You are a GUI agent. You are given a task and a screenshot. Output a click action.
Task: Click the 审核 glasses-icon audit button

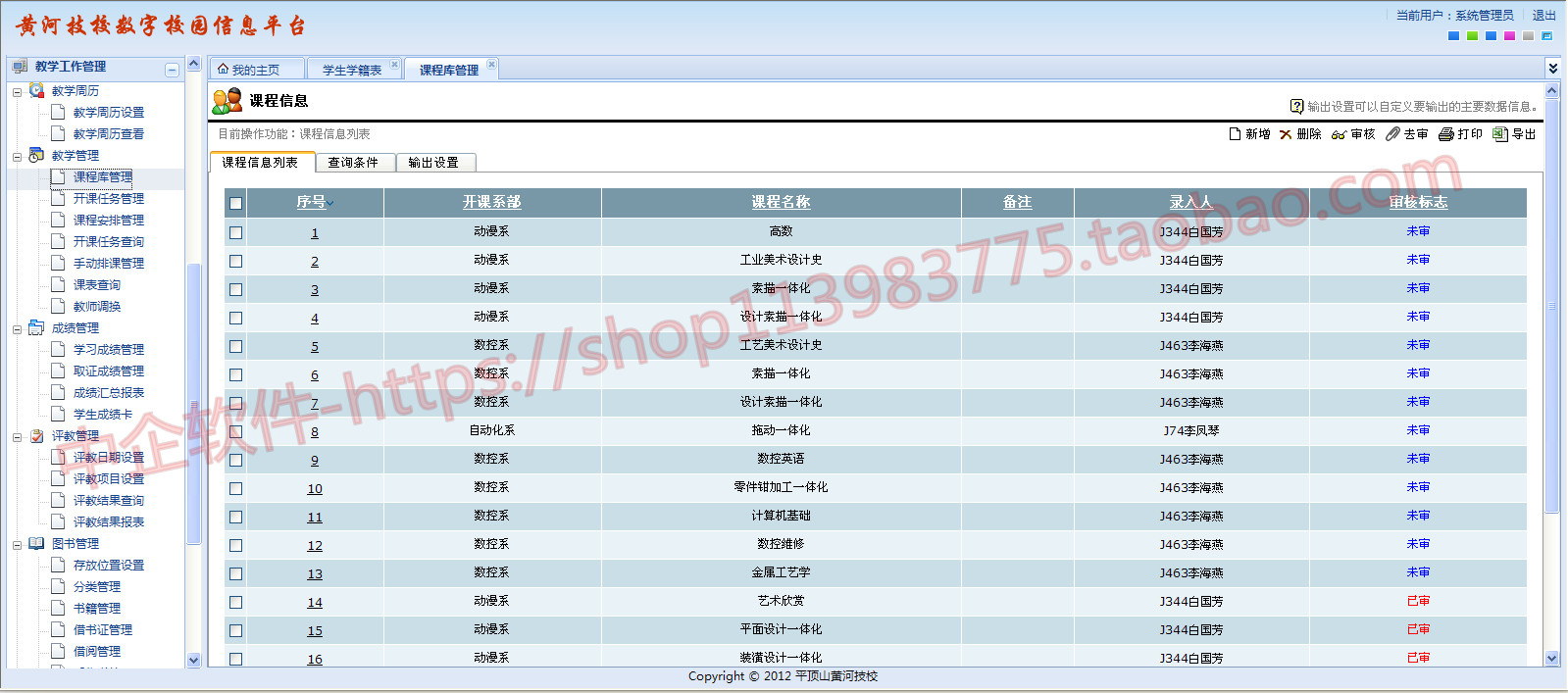[1353, 134]
